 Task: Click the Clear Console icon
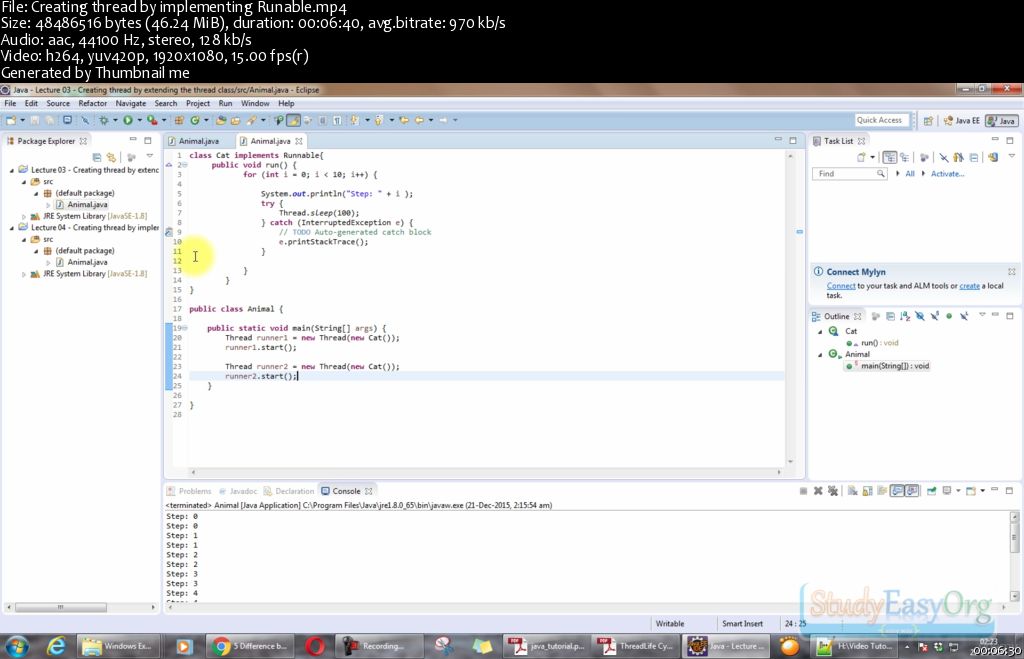coord(852,491)
